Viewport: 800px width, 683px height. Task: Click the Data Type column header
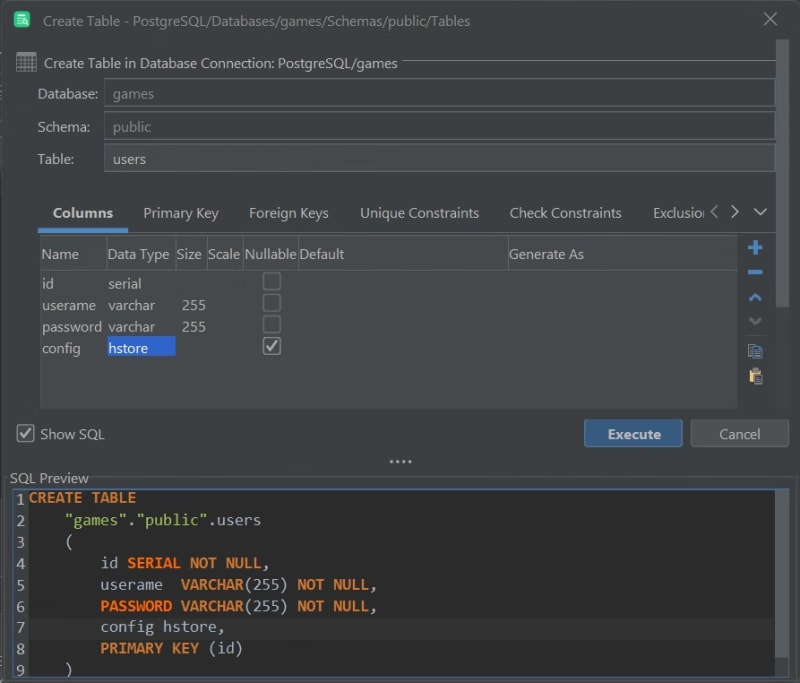click(x=141, y=254)
